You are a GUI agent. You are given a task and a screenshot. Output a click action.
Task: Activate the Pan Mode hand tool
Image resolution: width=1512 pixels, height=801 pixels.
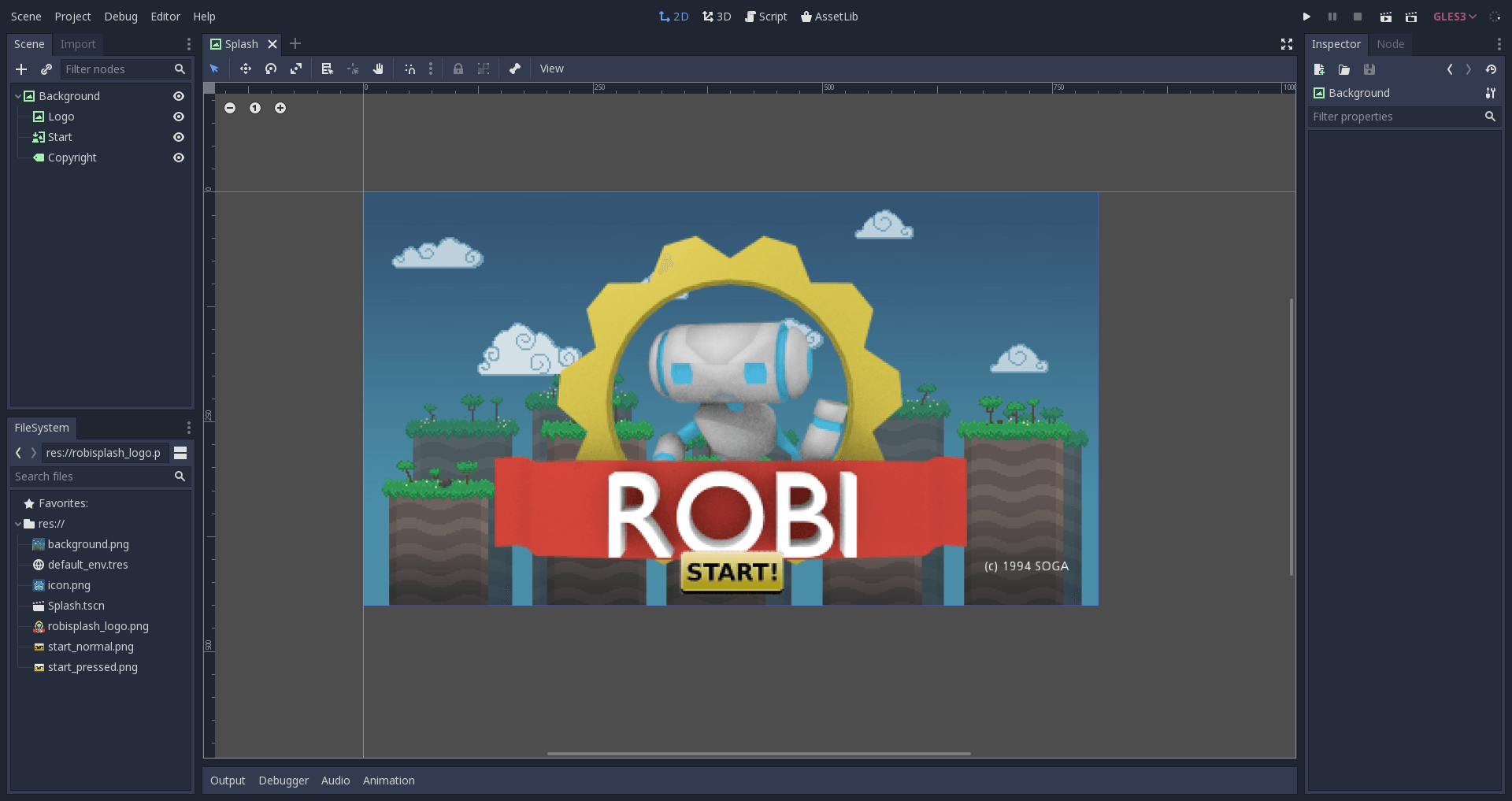coord(378,69)
